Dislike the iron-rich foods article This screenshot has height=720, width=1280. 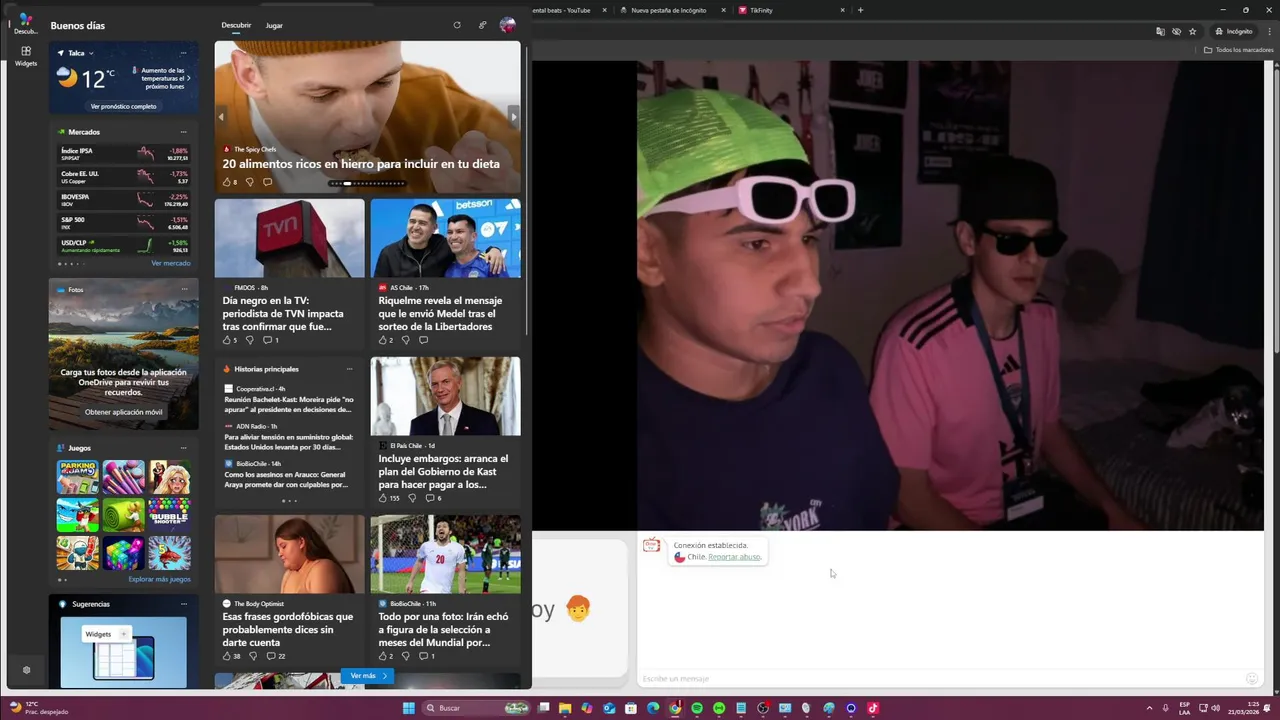click(249, 182)
